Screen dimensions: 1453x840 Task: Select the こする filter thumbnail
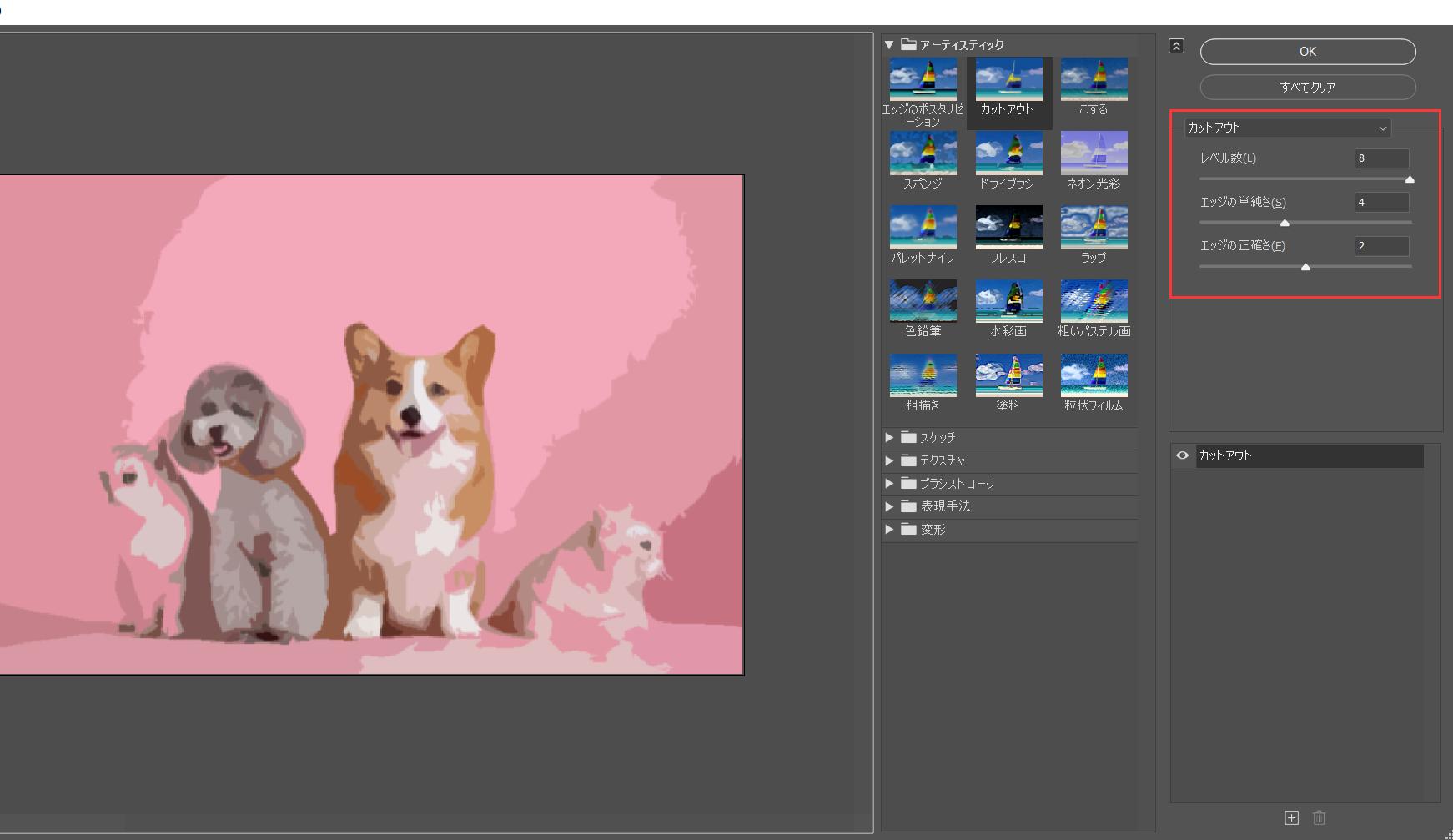pos(1094,79)
